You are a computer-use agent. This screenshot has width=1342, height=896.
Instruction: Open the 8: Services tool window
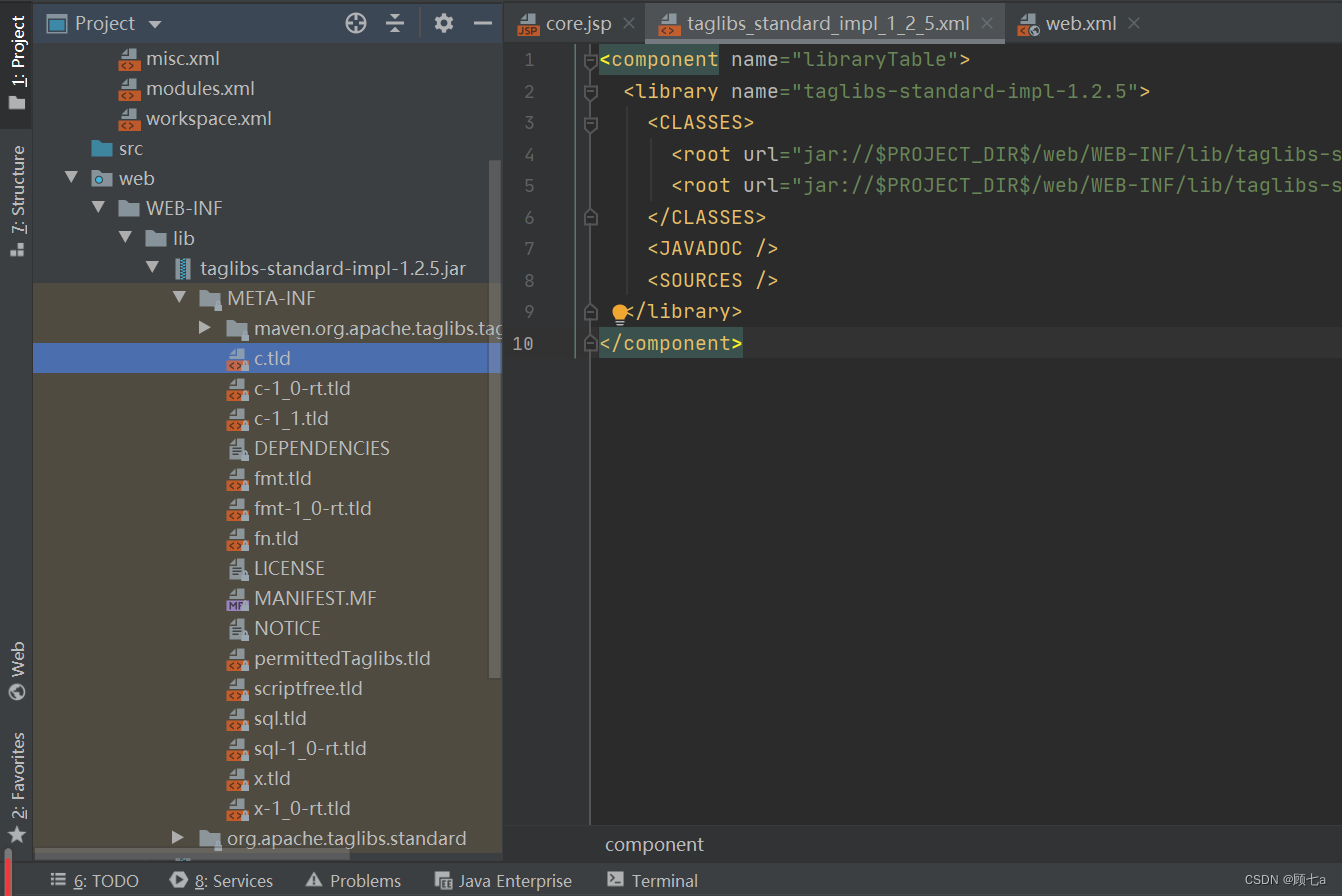222,881
